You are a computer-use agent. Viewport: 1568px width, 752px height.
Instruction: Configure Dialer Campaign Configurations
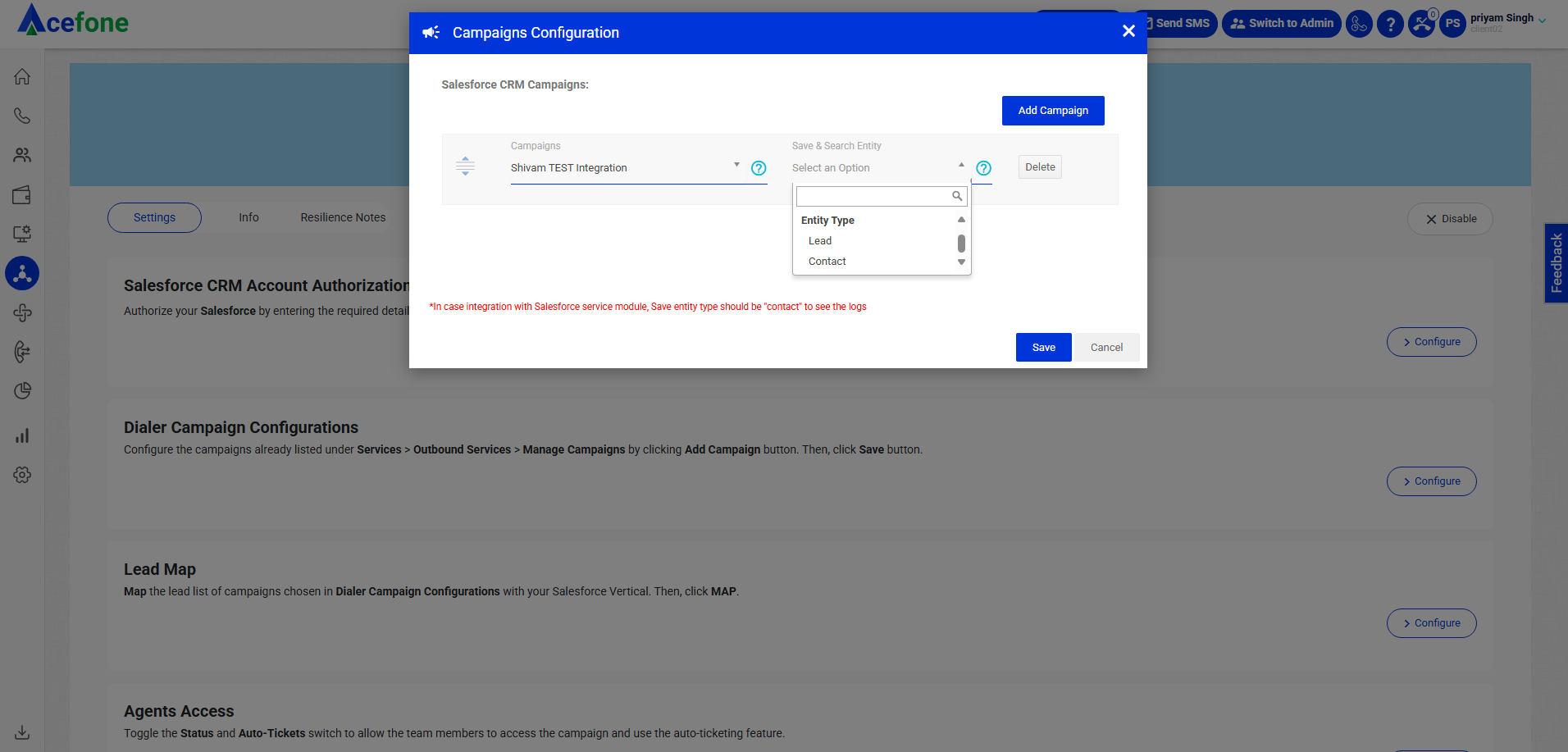click(1431, 481)
